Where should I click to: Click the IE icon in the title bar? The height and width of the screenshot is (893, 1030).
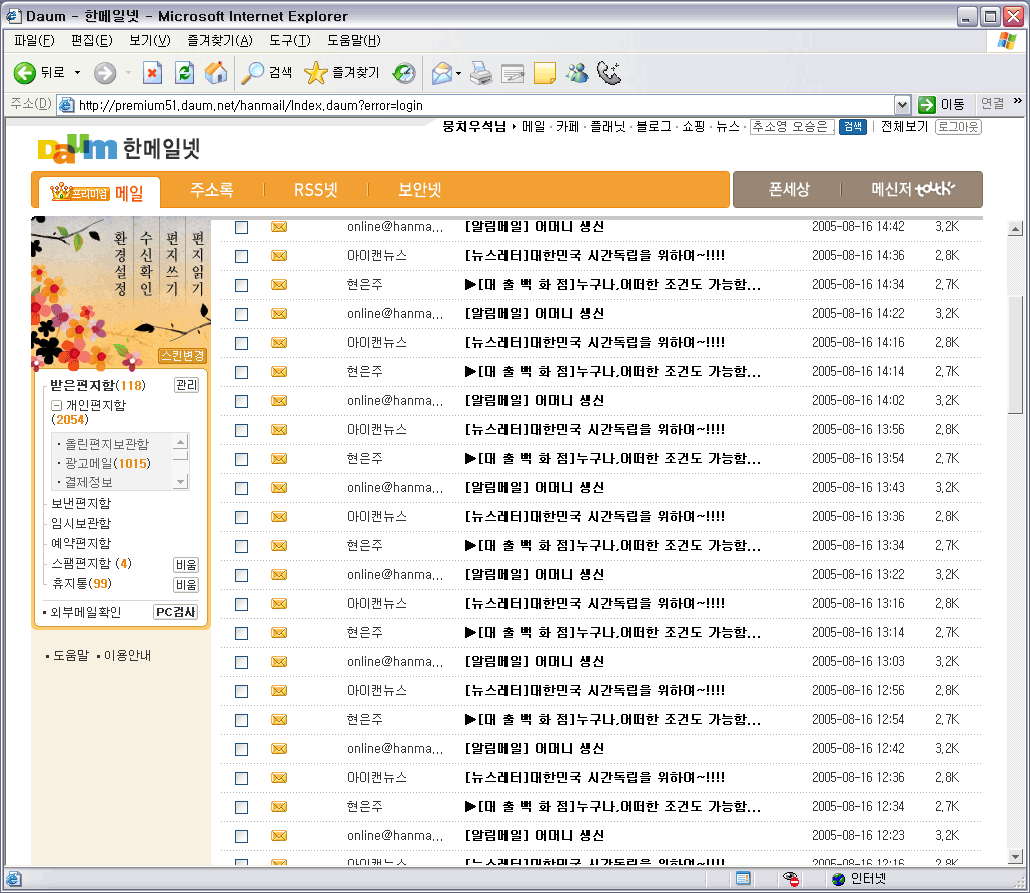[x=14, y=16]
